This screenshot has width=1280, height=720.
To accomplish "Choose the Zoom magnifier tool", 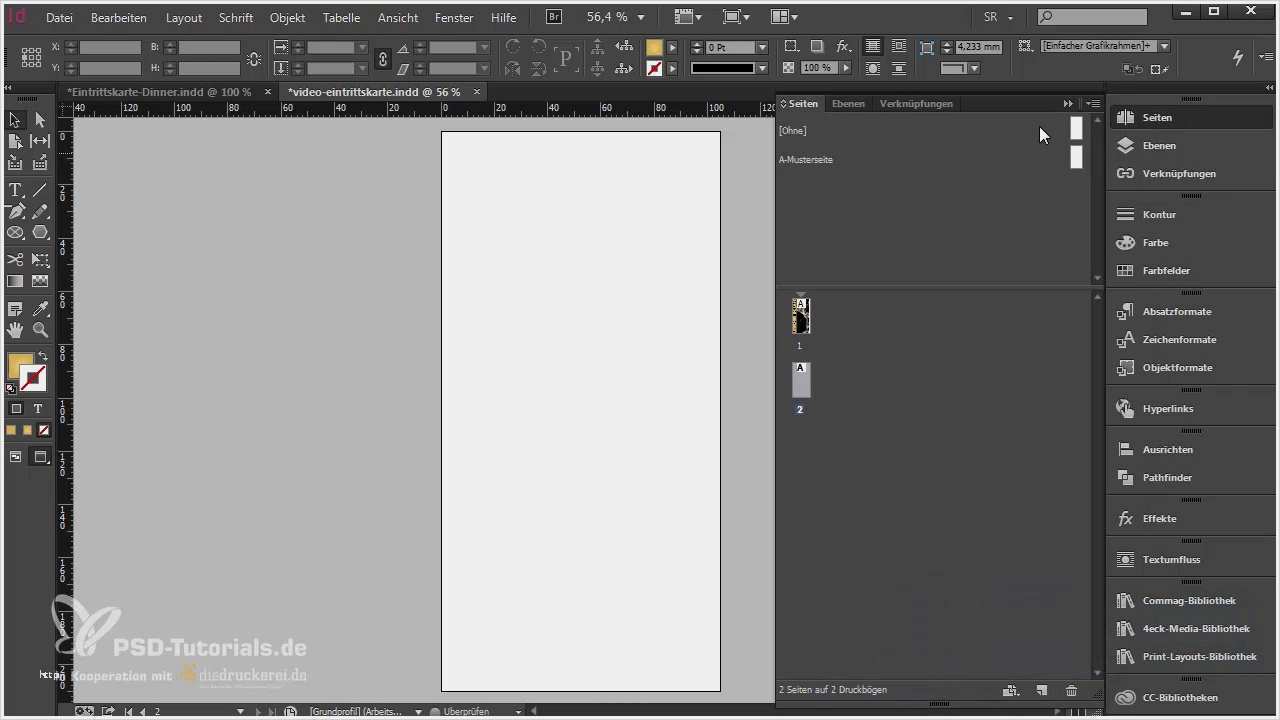I will point(40,330).
